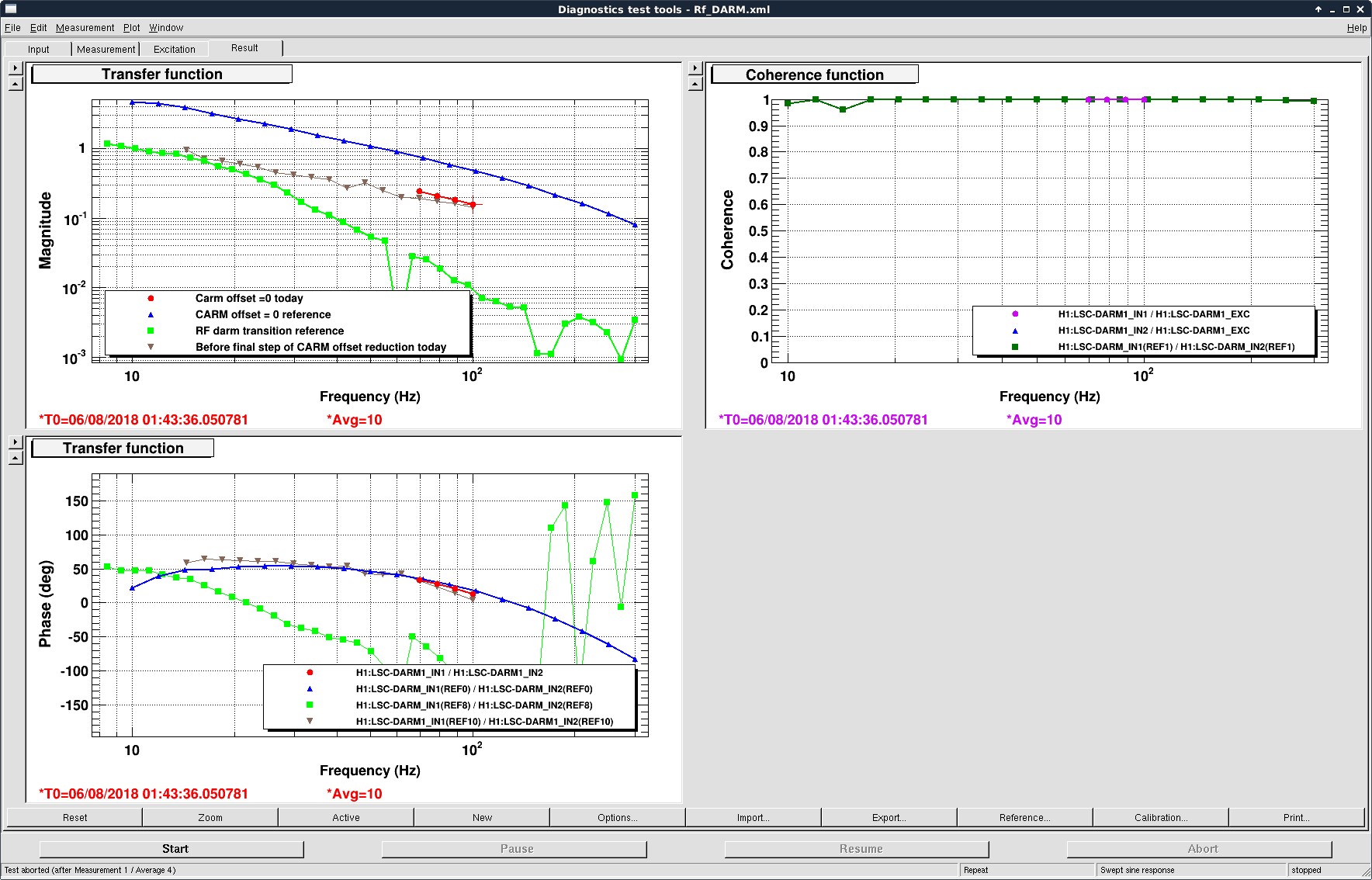Click the Calibration... button
1372x880 pixels.
pos(1160,818)
